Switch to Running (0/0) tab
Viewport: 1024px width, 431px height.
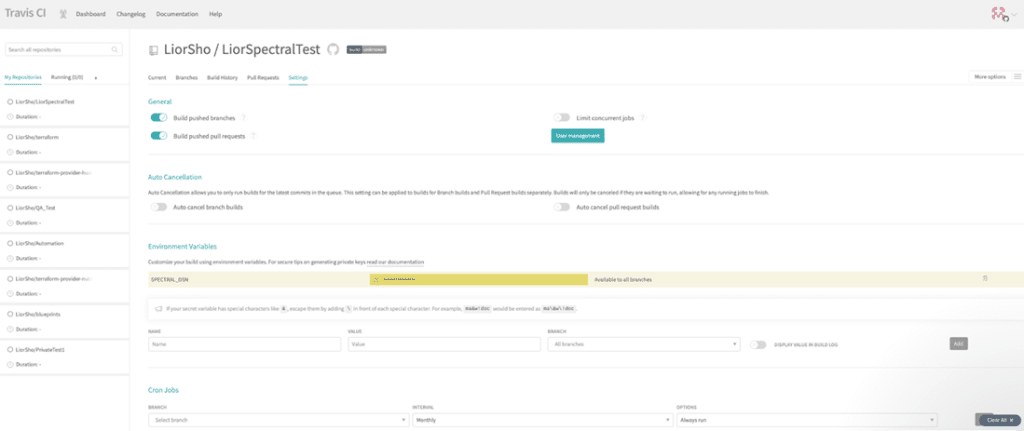point(67,77)
